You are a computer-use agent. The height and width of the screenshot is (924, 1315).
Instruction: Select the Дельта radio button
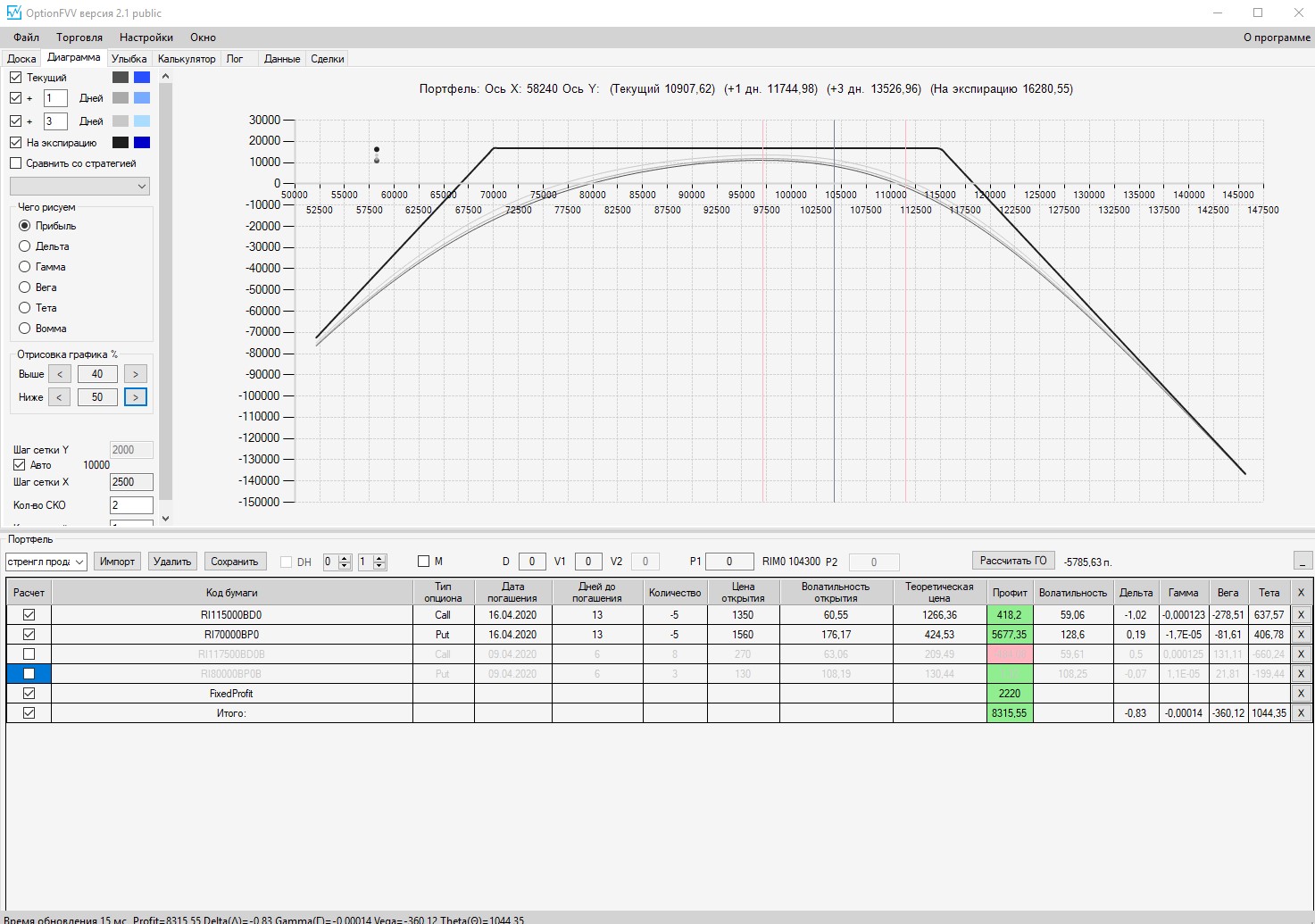coord(25,246)
